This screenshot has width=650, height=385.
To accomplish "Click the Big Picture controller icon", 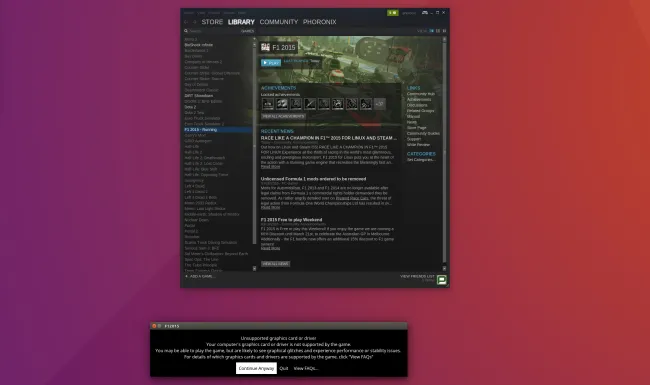I will tap(424, 13).
